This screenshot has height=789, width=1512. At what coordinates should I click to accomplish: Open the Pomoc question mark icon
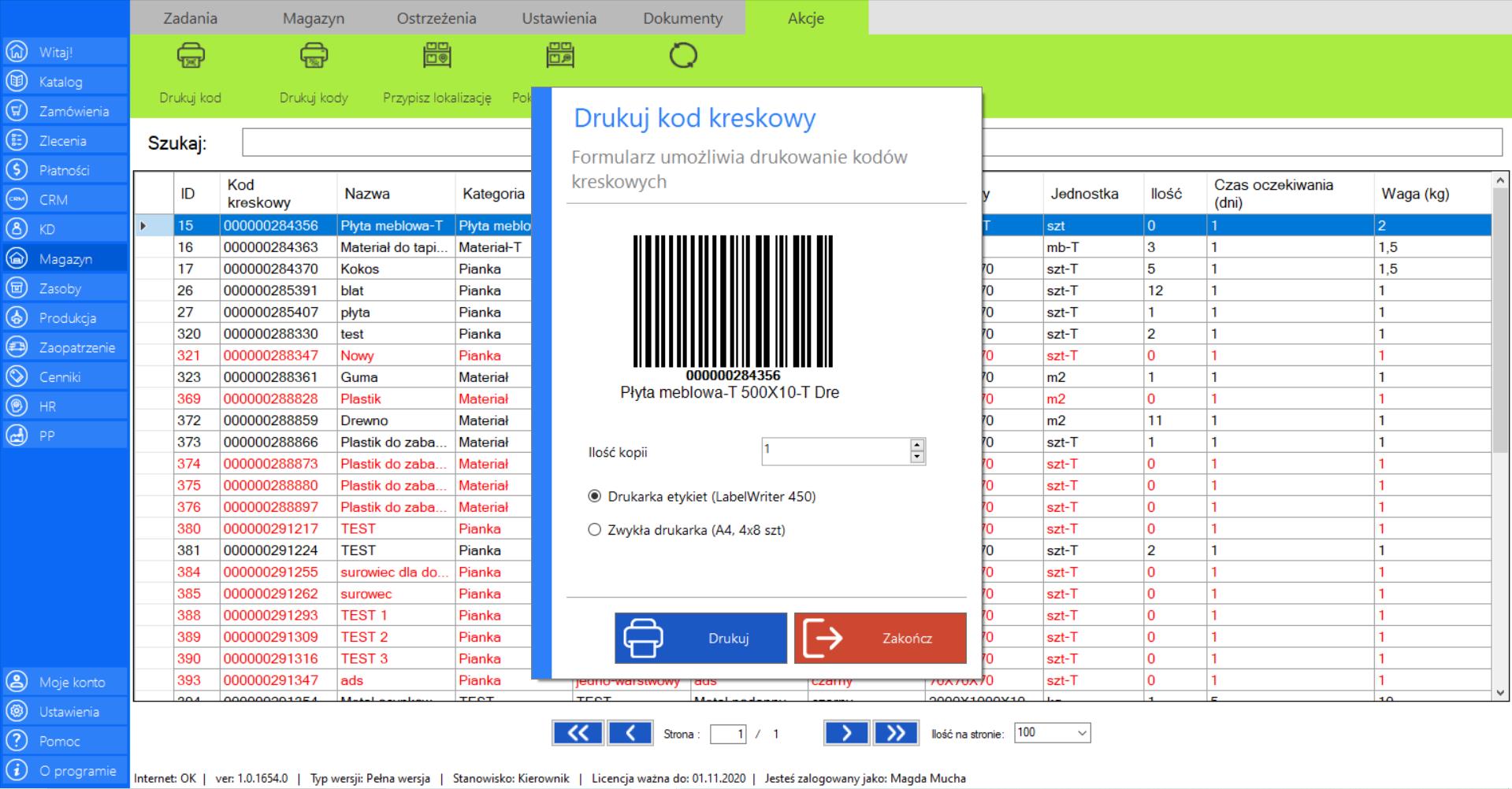click(x=17, y=741)
